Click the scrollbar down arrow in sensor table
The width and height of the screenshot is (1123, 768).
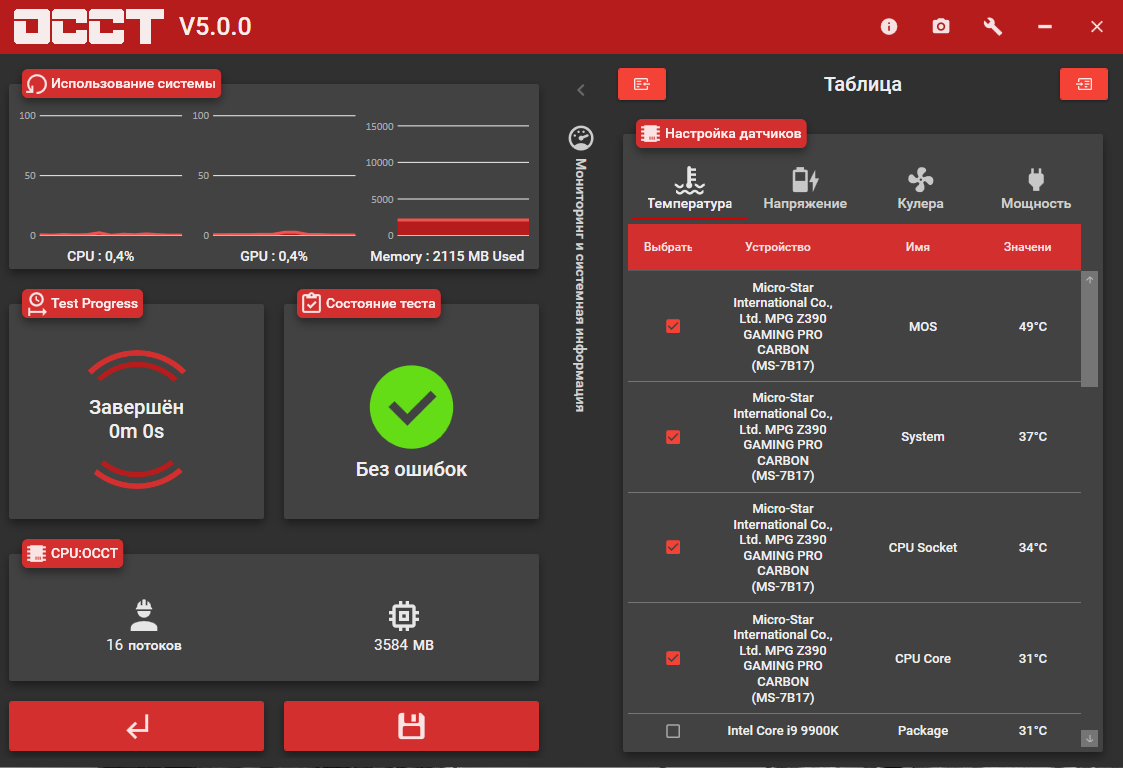pos(1089,739)
